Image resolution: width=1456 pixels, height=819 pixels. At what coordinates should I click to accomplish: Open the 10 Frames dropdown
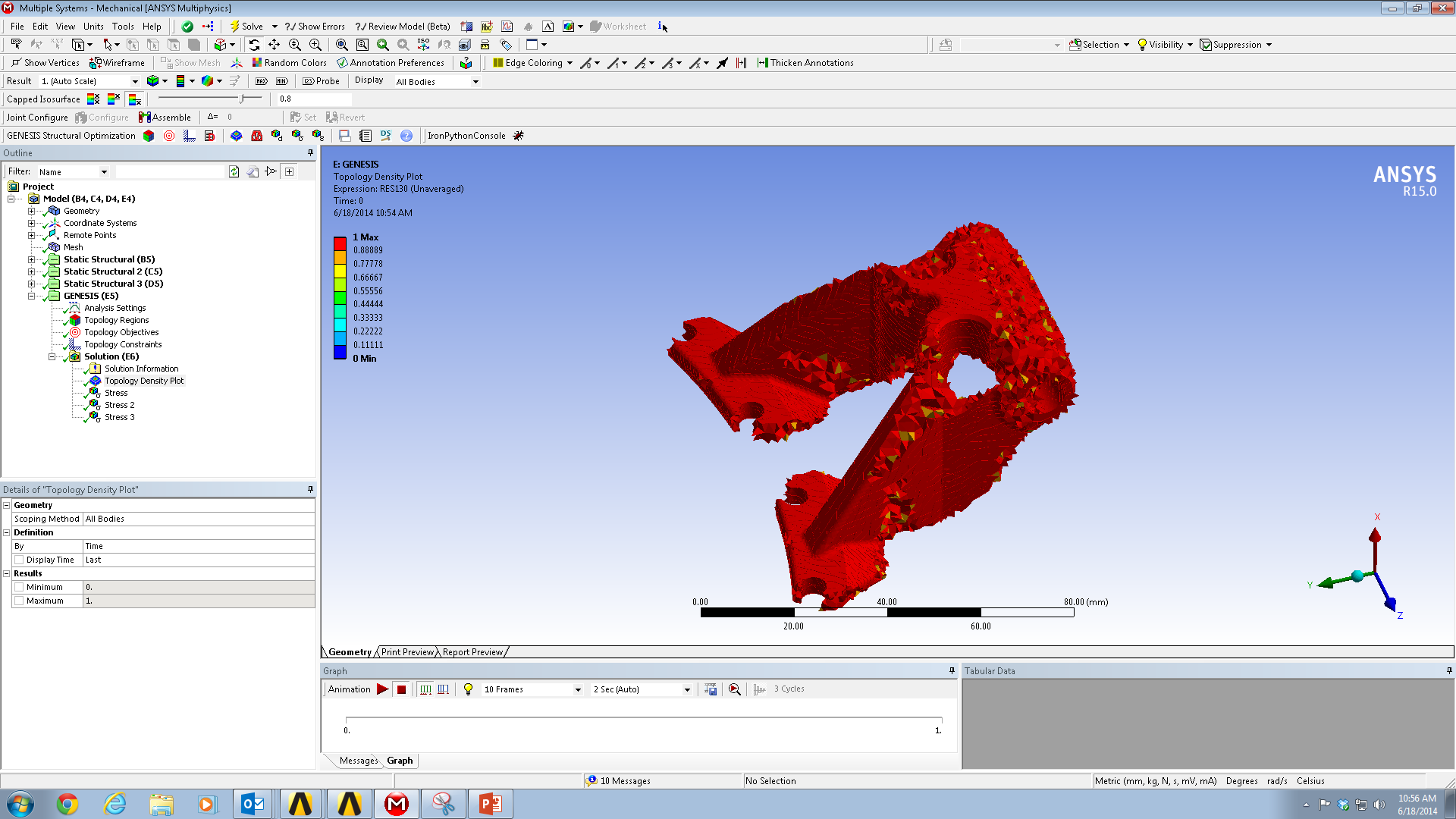[x=578, y=689]
